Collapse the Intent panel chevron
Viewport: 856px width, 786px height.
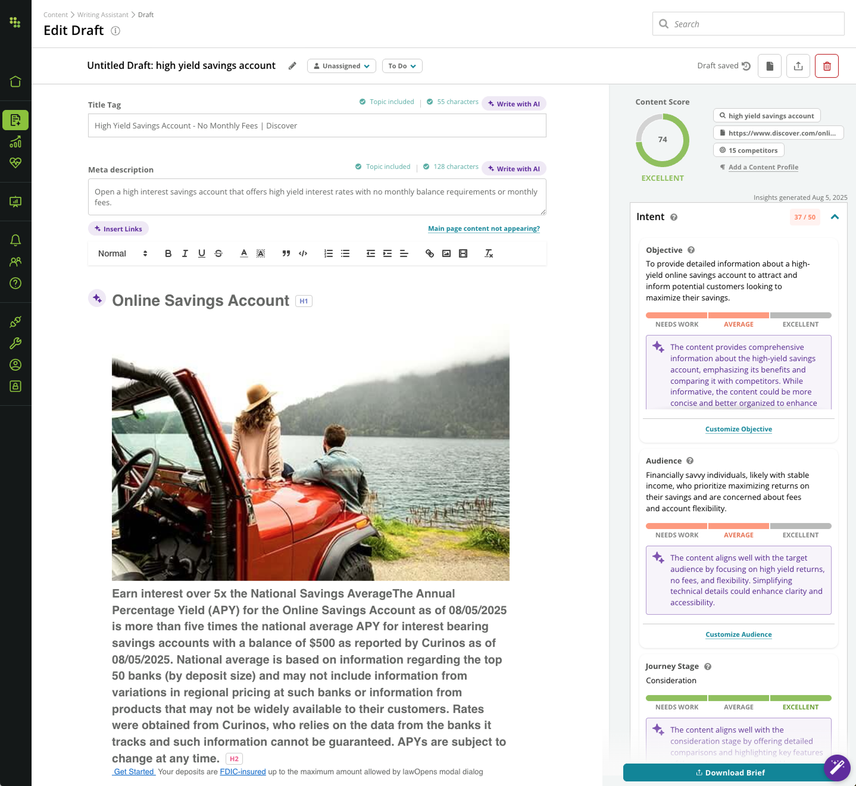click(834, 217)
